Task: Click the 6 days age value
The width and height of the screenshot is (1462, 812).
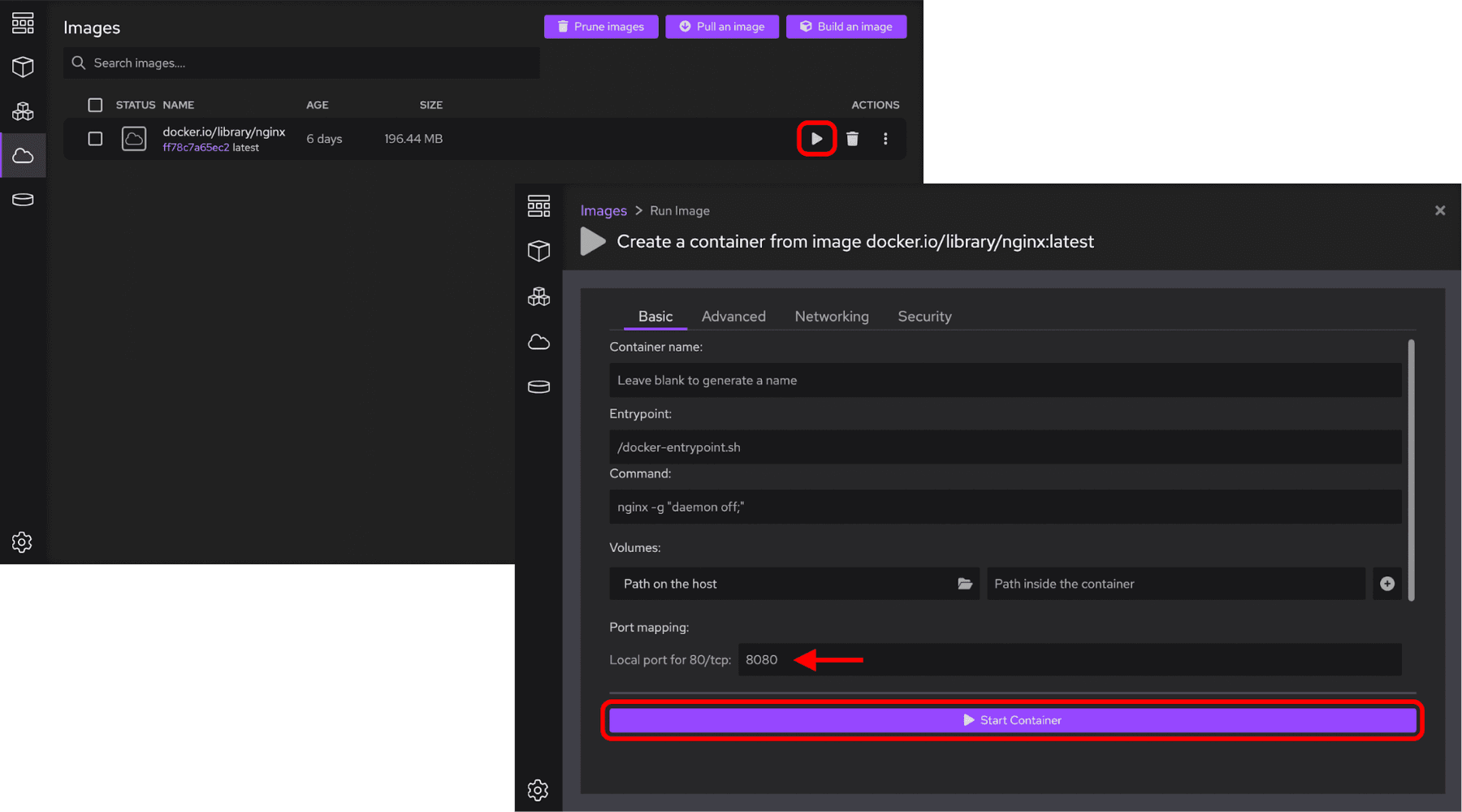Action: point(324,139)
